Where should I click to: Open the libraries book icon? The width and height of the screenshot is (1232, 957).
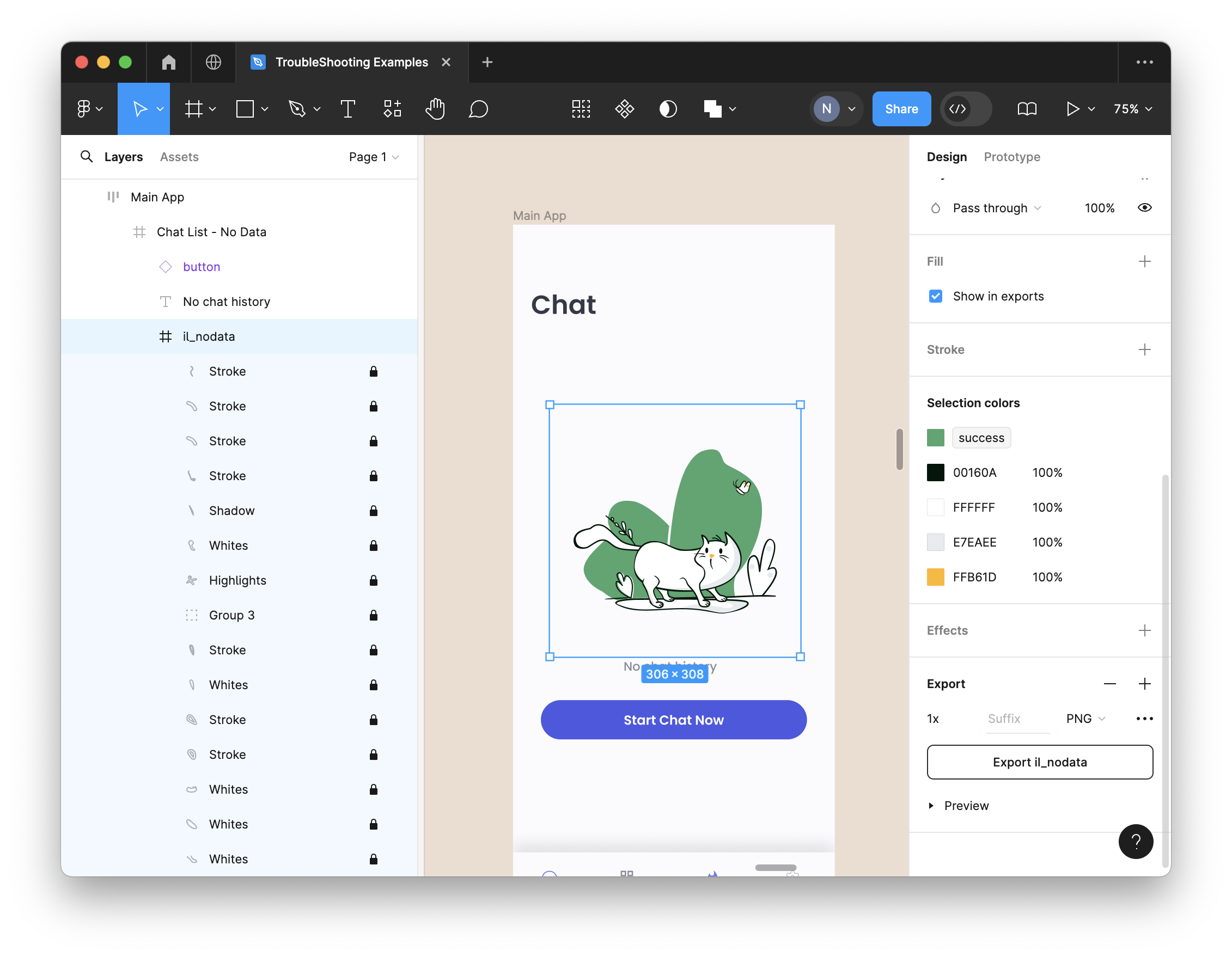[x=1027, y=109]
